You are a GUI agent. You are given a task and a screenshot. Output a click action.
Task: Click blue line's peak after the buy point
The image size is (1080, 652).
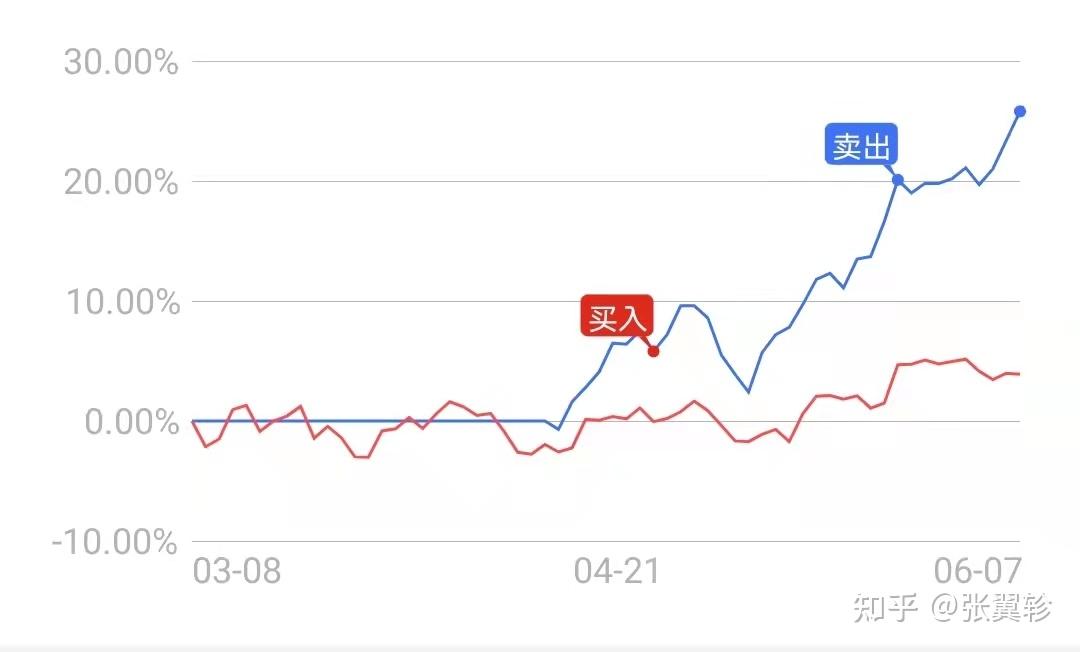pos(686,305)
